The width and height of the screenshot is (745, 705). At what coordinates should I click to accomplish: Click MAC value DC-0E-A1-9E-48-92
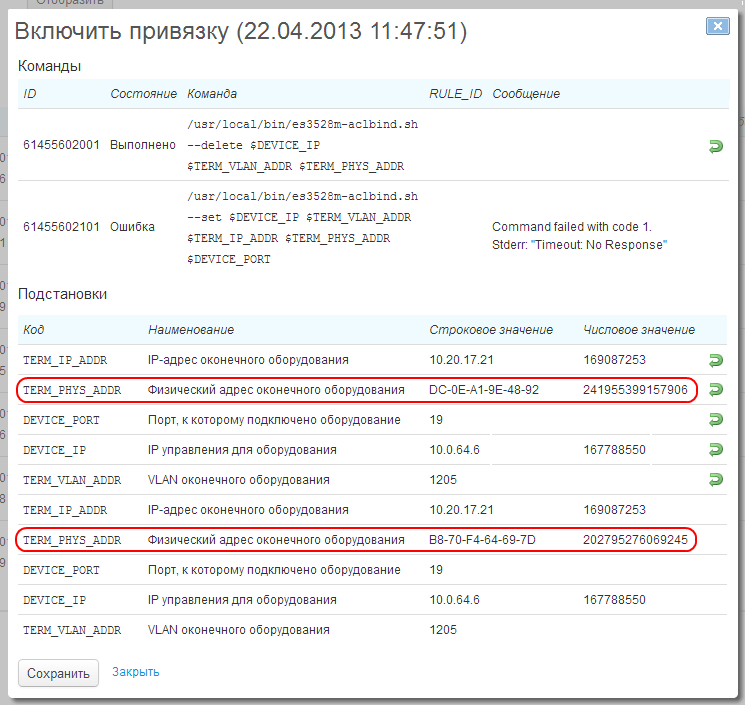(484, 390)
